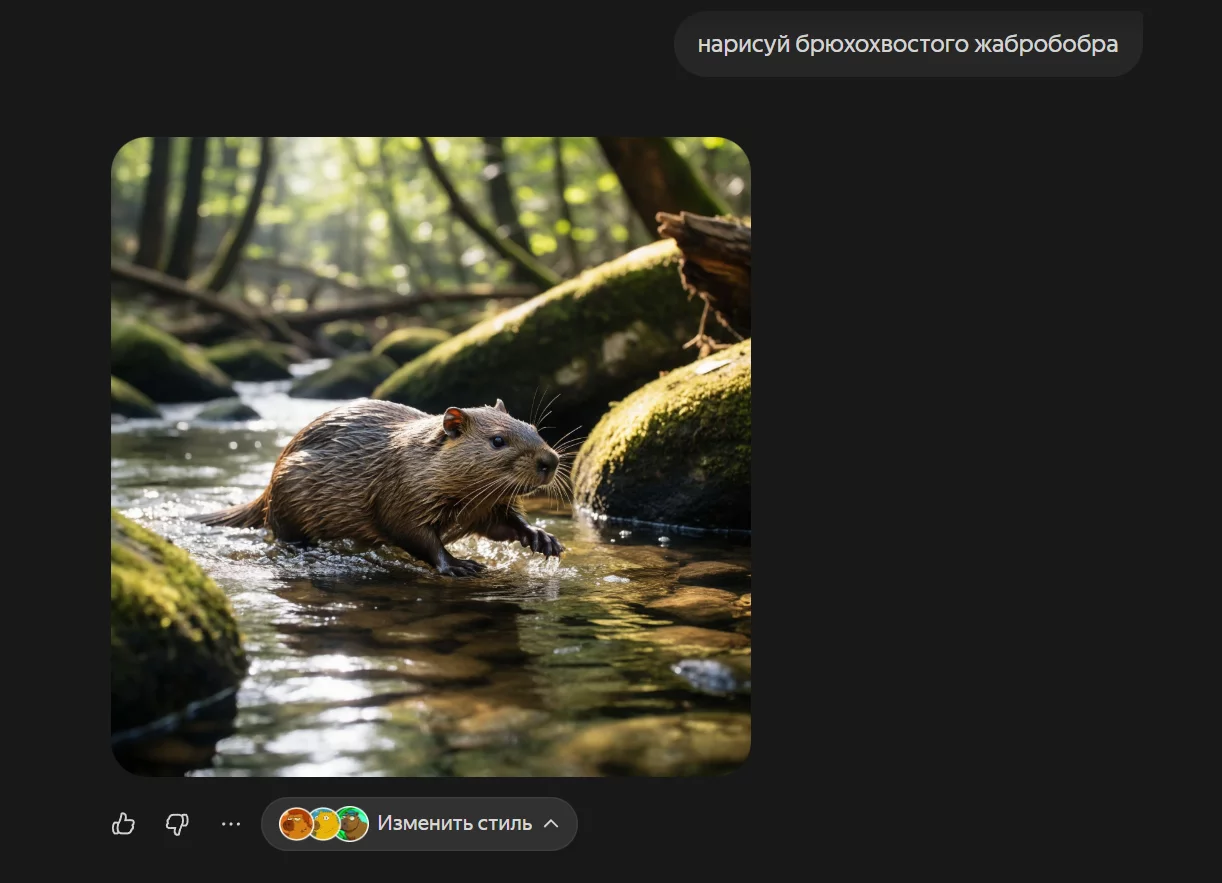
Task: Click the beaver's tail in the picture
Action: pyautogui.click(x=235, y=514)
